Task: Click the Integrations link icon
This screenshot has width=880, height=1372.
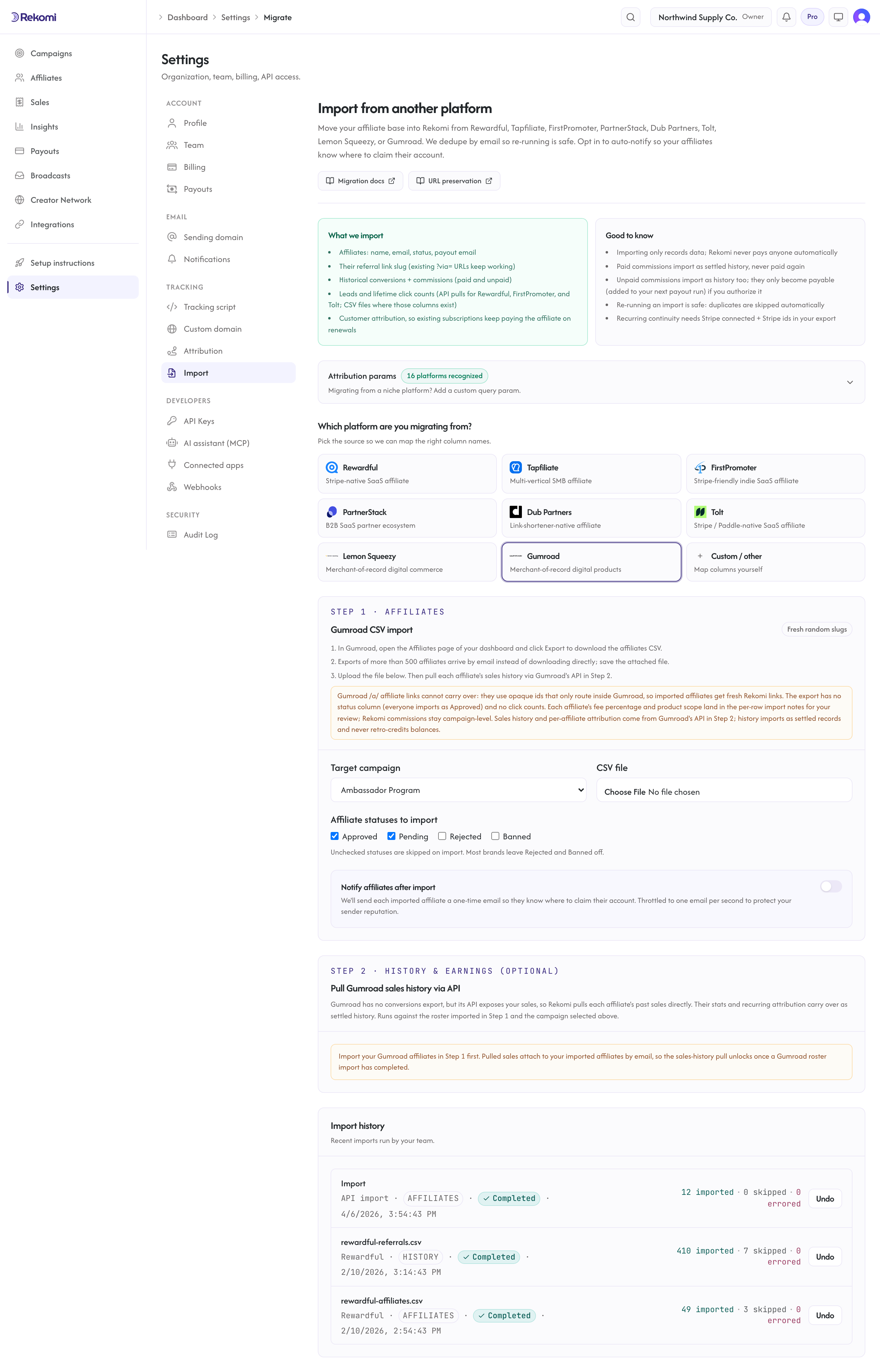Action: 20,224
